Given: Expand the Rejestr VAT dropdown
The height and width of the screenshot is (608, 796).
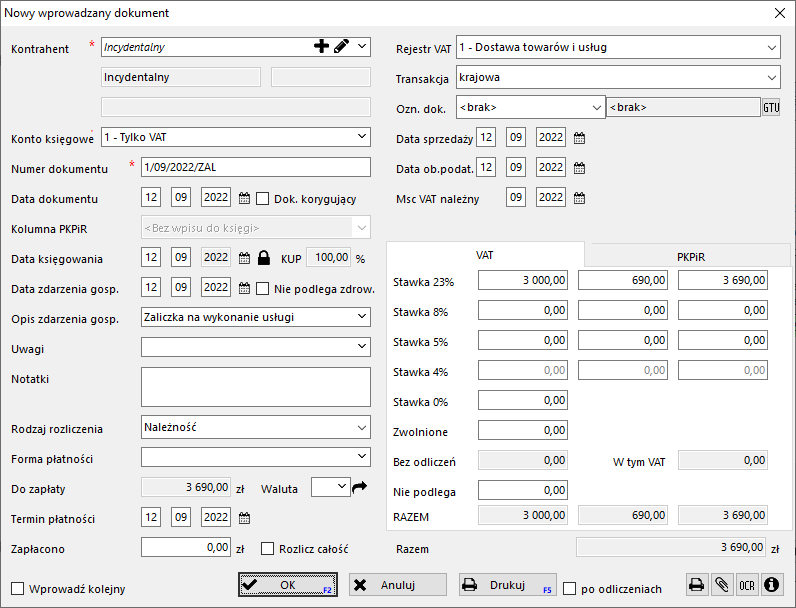Looking at the screenshot, I should tap(771, 47).
